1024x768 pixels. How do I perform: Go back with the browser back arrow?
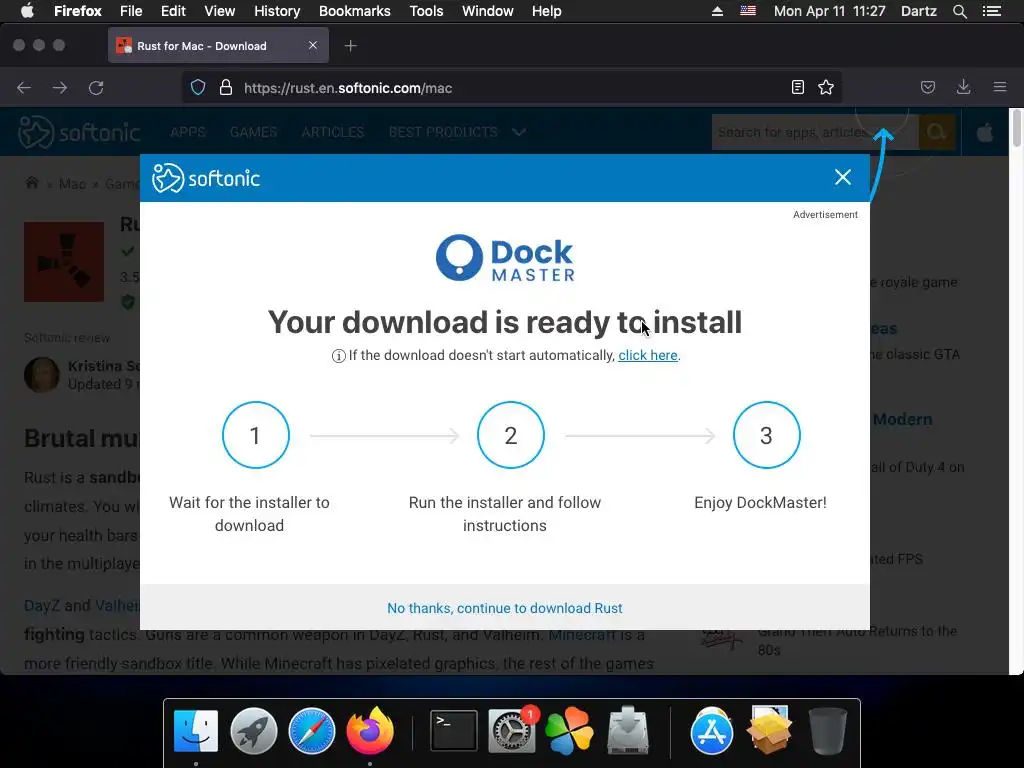pyautogui.click(x=24, y=88)
